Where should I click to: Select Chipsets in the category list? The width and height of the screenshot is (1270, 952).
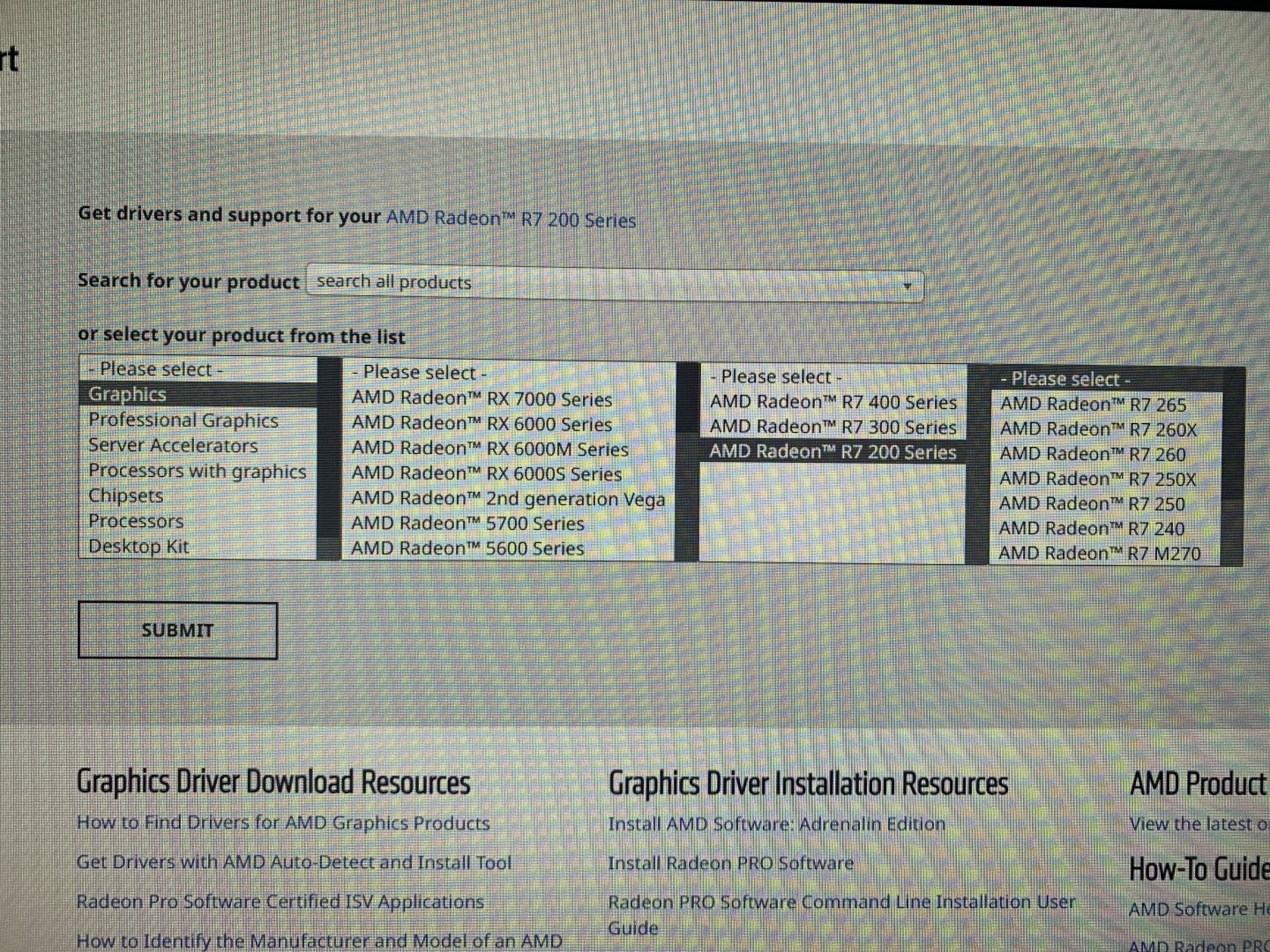tap(198, 495)
